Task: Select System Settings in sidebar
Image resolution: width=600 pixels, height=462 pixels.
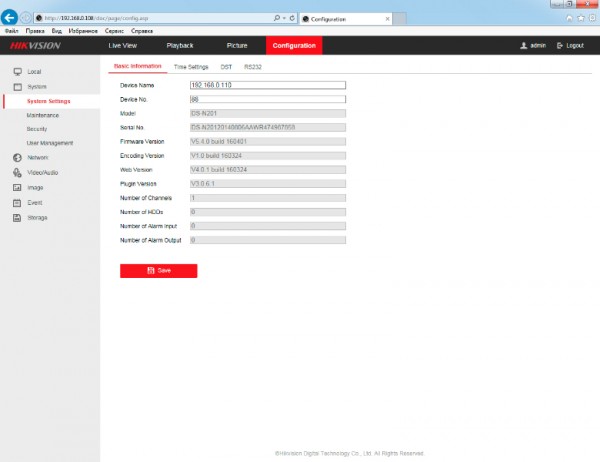Action: click(49, 101)
